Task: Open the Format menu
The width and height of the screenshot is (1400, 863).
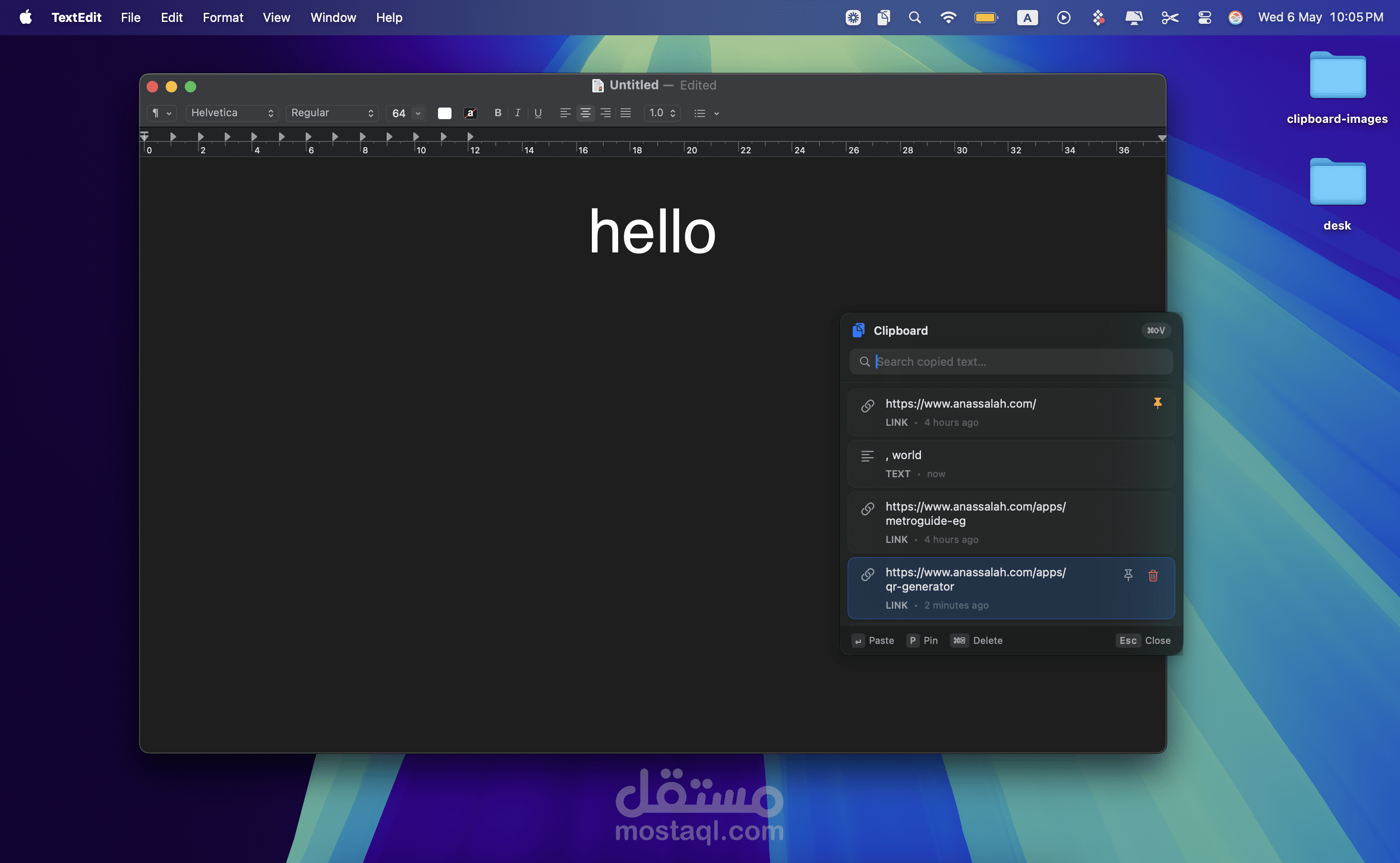Action: [x=223, y=18]
